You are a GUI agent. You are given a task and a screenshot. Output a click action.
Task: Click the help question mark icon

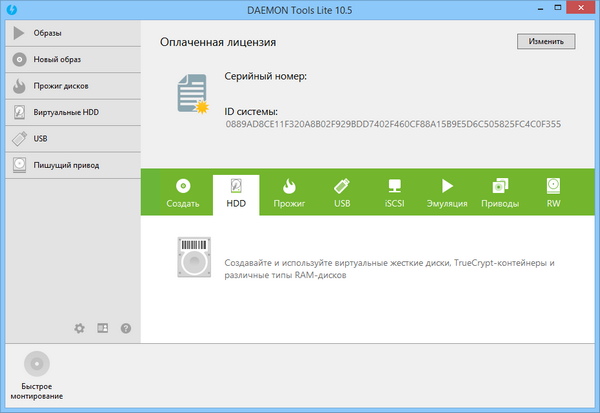126,328
